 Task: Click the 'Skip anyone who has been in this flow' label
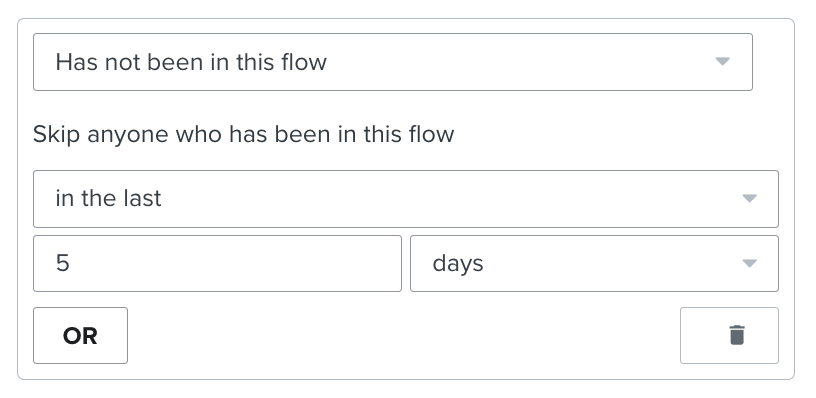coord(244,134)
